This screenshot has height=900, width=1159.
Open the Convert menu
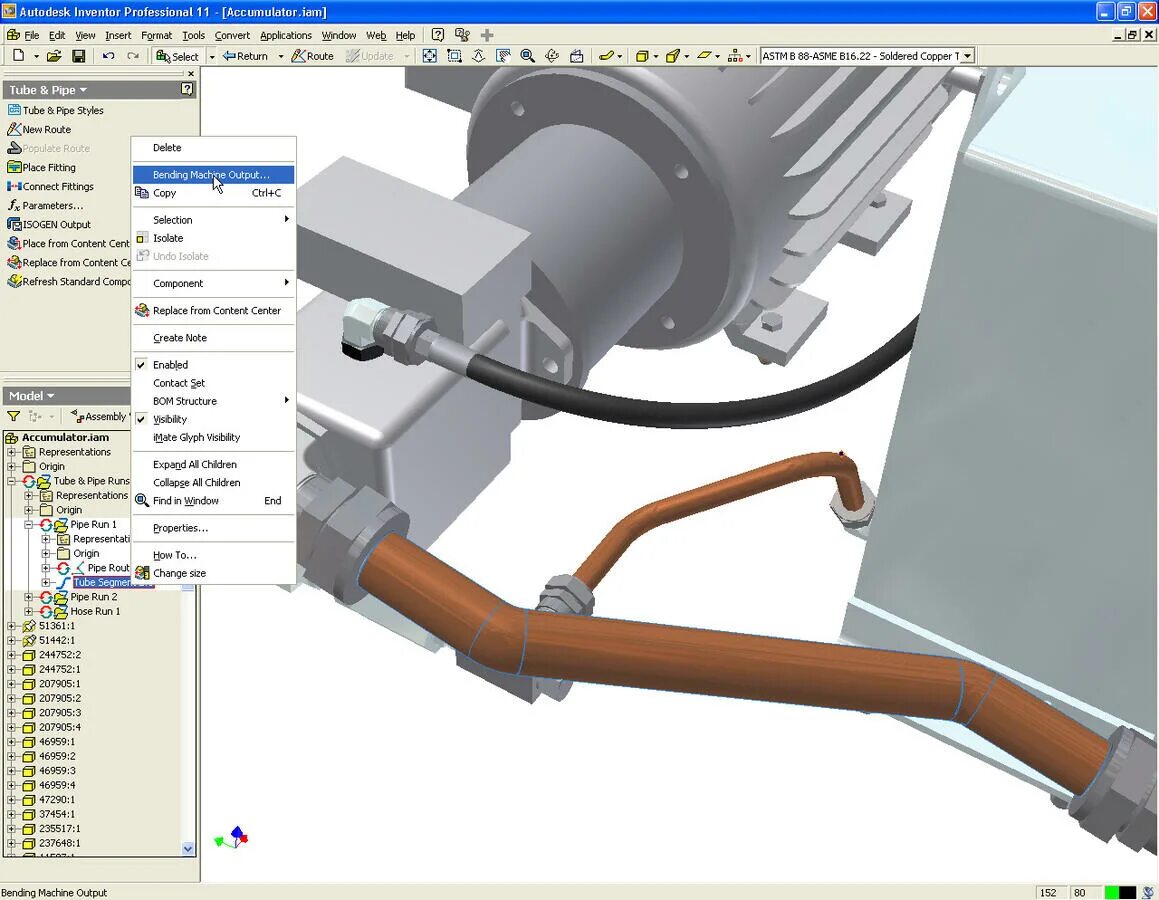[232, 35]
